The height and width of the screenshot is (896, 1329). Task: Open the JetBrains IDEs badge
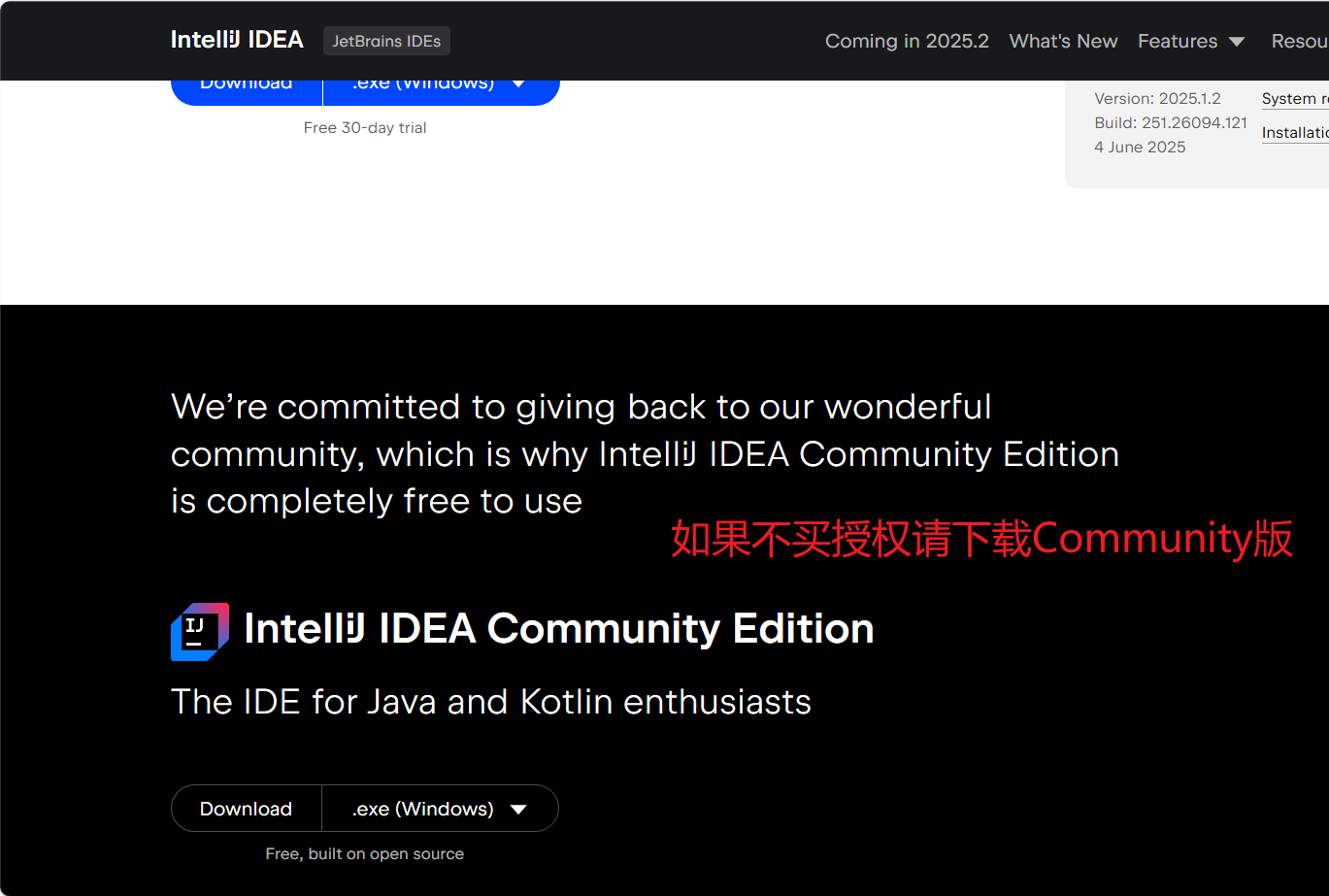click(386, 41)
